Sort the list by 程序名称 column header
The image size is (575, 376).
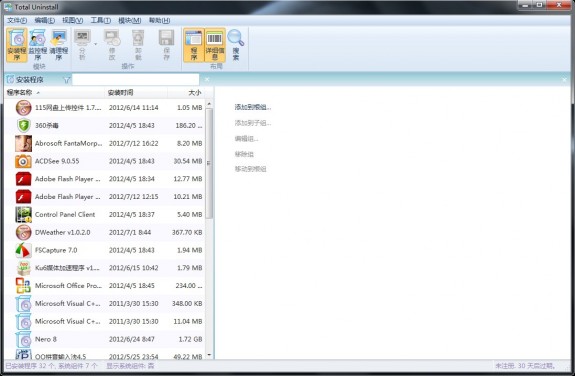click(55, 92)
